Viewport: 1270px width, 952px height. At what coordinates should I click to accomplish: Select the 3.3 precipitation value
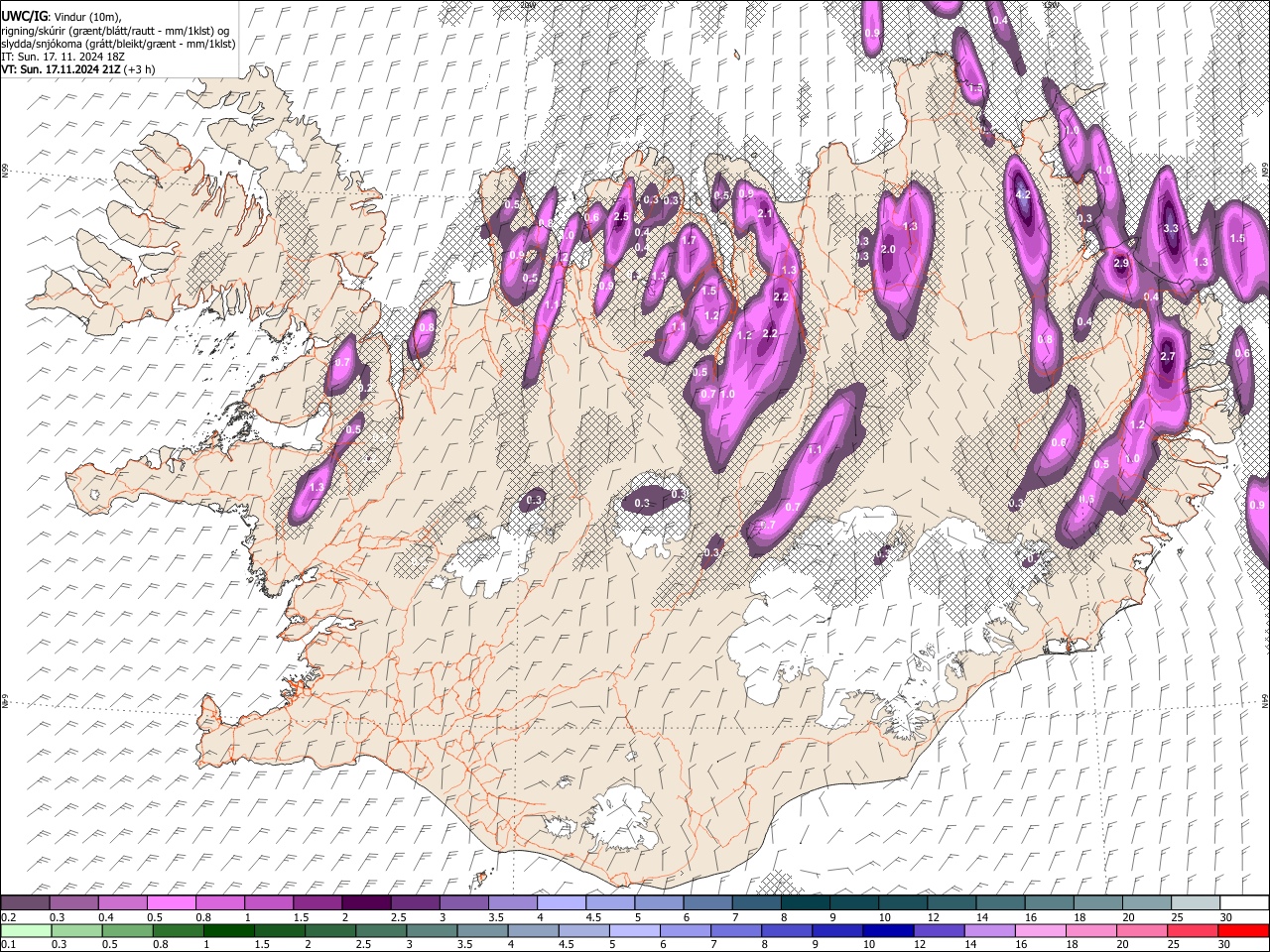(1170, 228)
